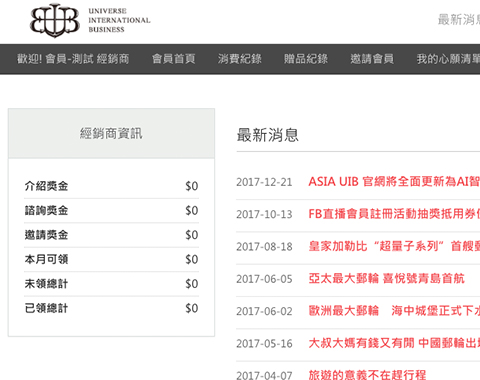This screenshot has height=380, width=480.
Task: Open the 歐洲最大郵輪 海中城堡 article
Action: [394, 311]
